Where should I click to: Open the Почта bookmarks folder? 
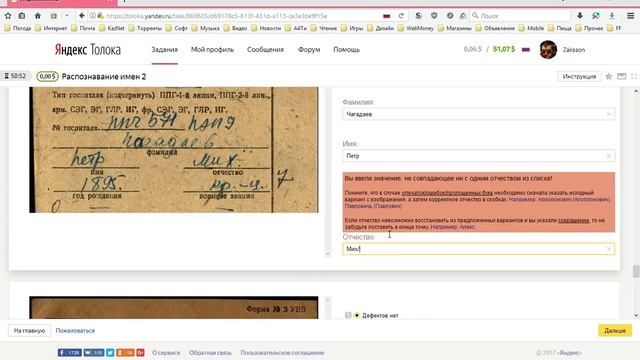point(83,28)
